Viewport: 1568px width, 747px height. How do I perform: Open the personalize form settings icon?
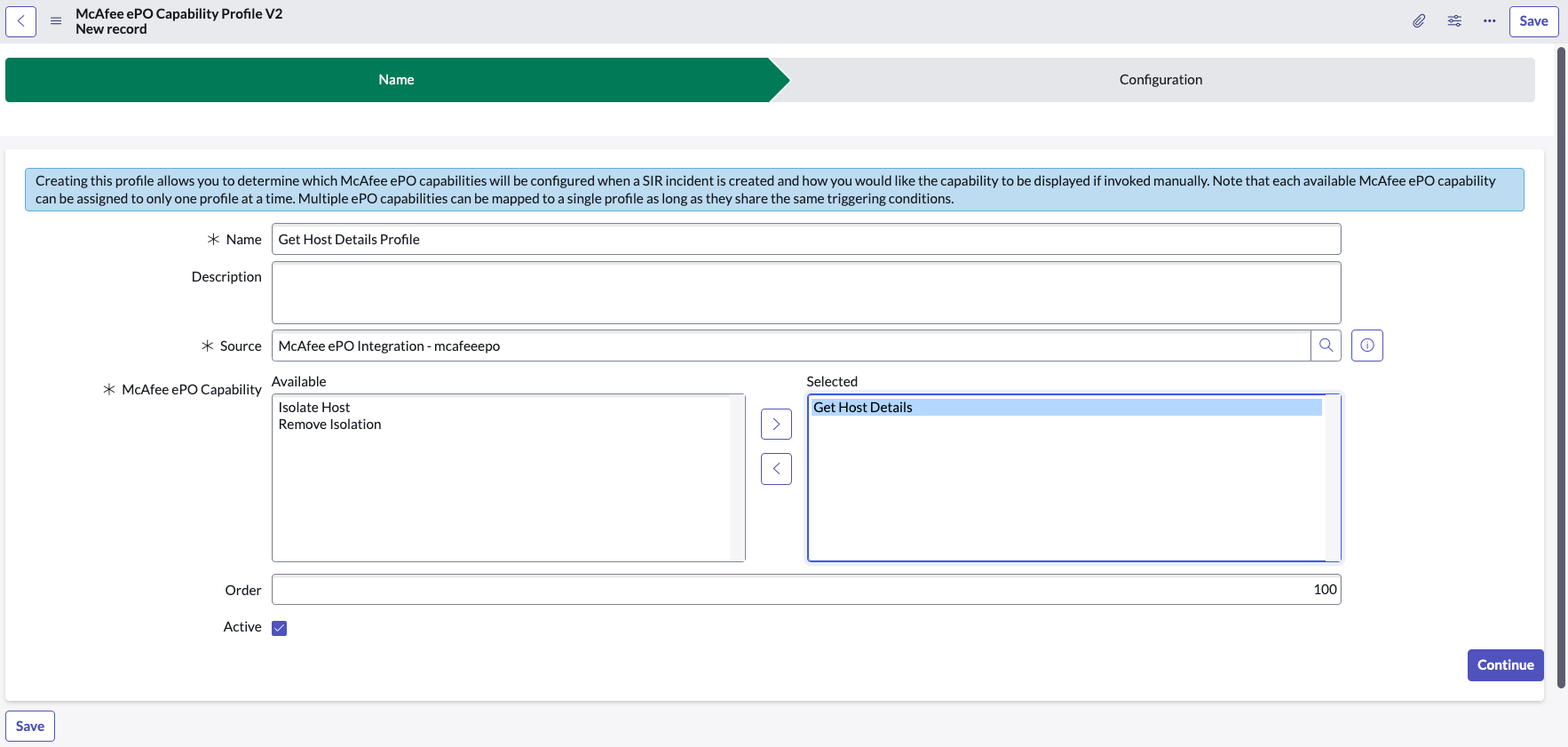coord(1454,21)
